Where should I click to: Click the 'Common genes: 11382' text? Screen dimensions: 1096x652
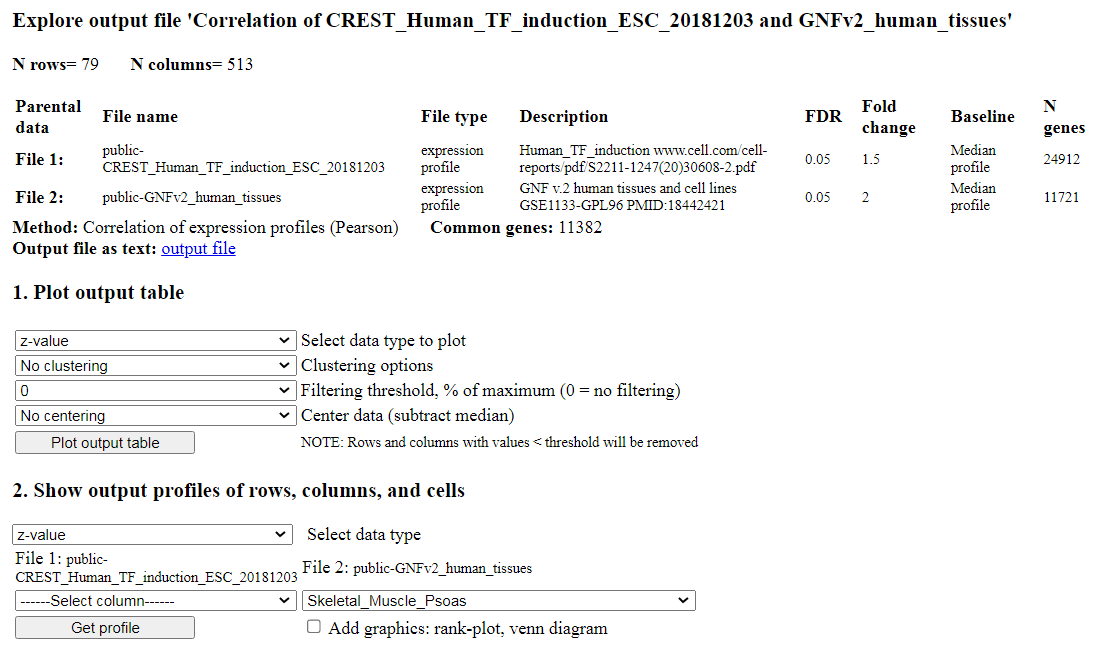[x=516, y=228]
